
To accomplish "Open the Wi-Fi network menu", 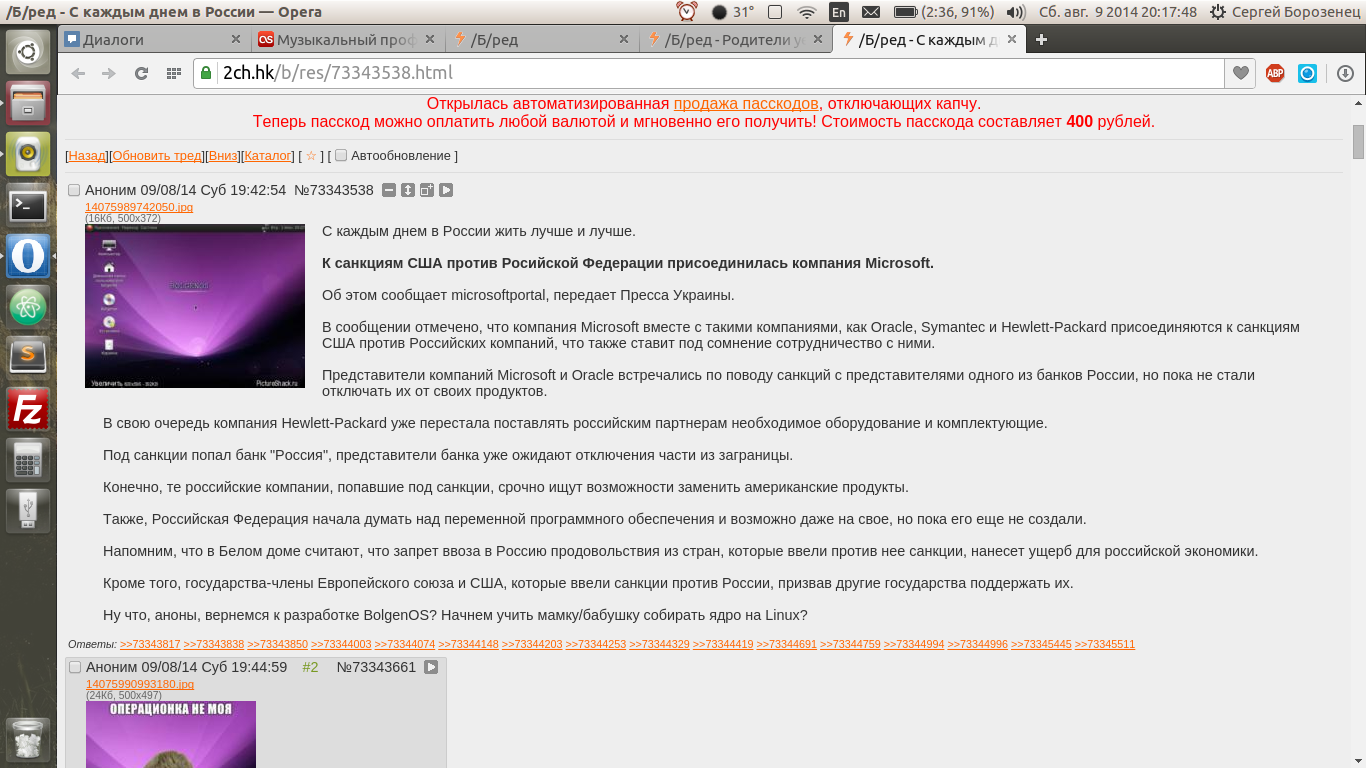I will (806, 12).
